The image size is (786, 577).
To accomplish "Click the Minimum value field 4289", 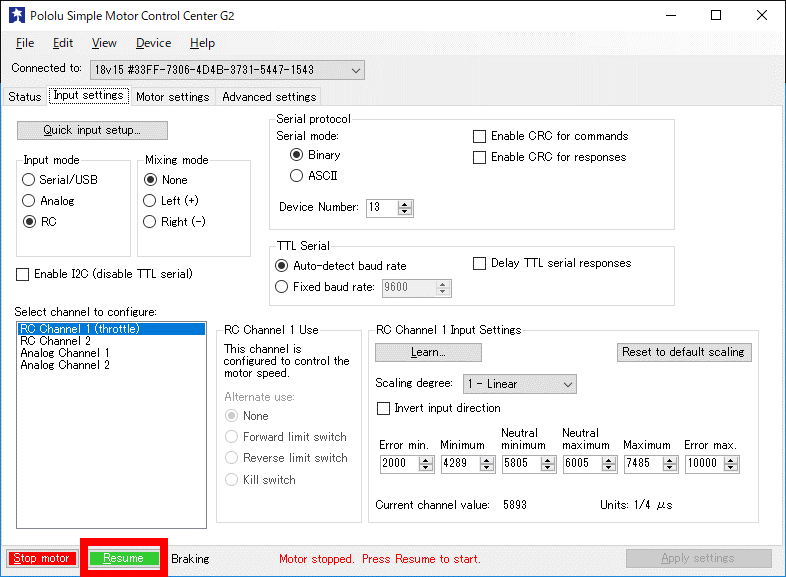I will pos(461,463).
